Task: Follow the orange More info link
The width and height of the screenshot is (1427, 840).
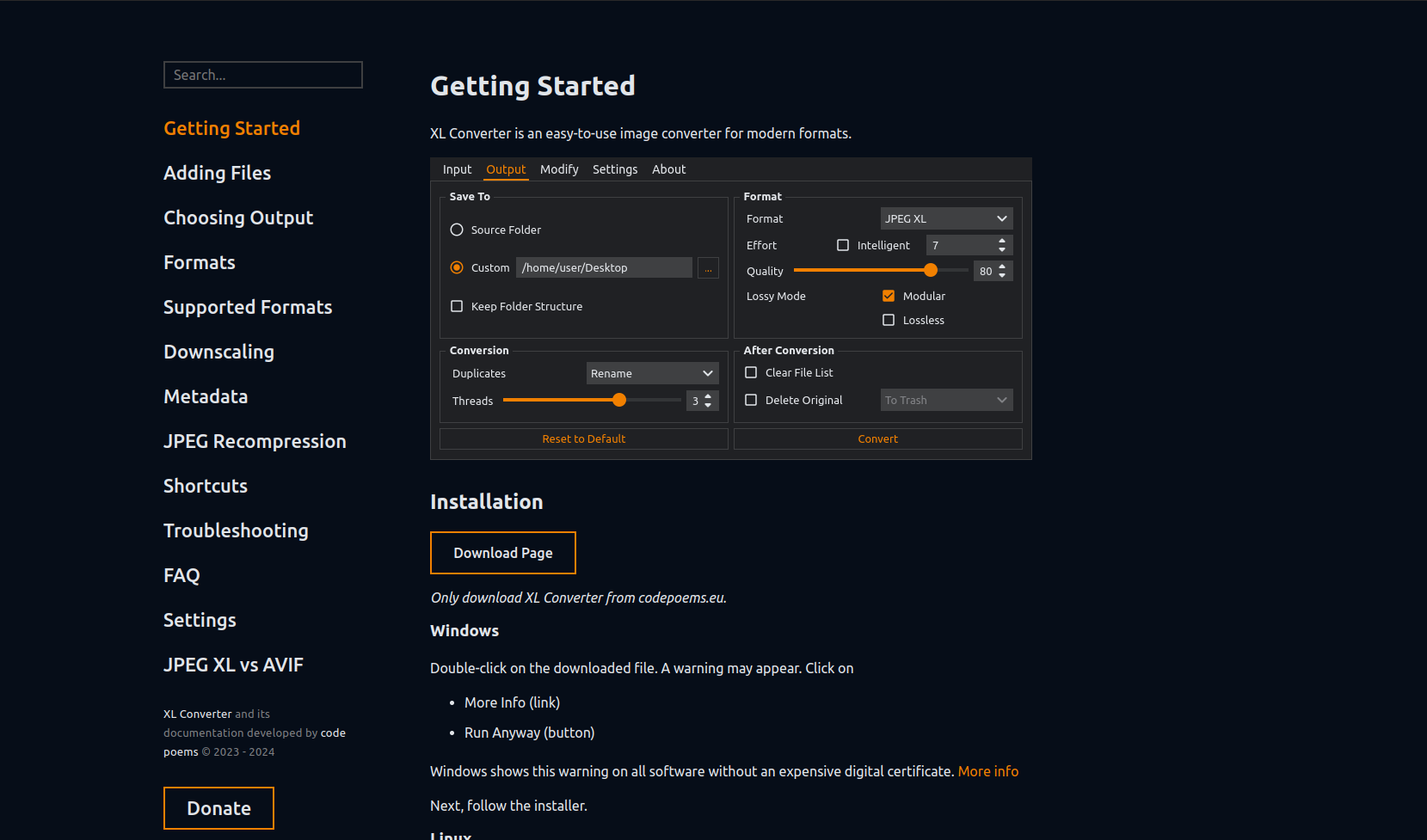Action: coord(987,772)
